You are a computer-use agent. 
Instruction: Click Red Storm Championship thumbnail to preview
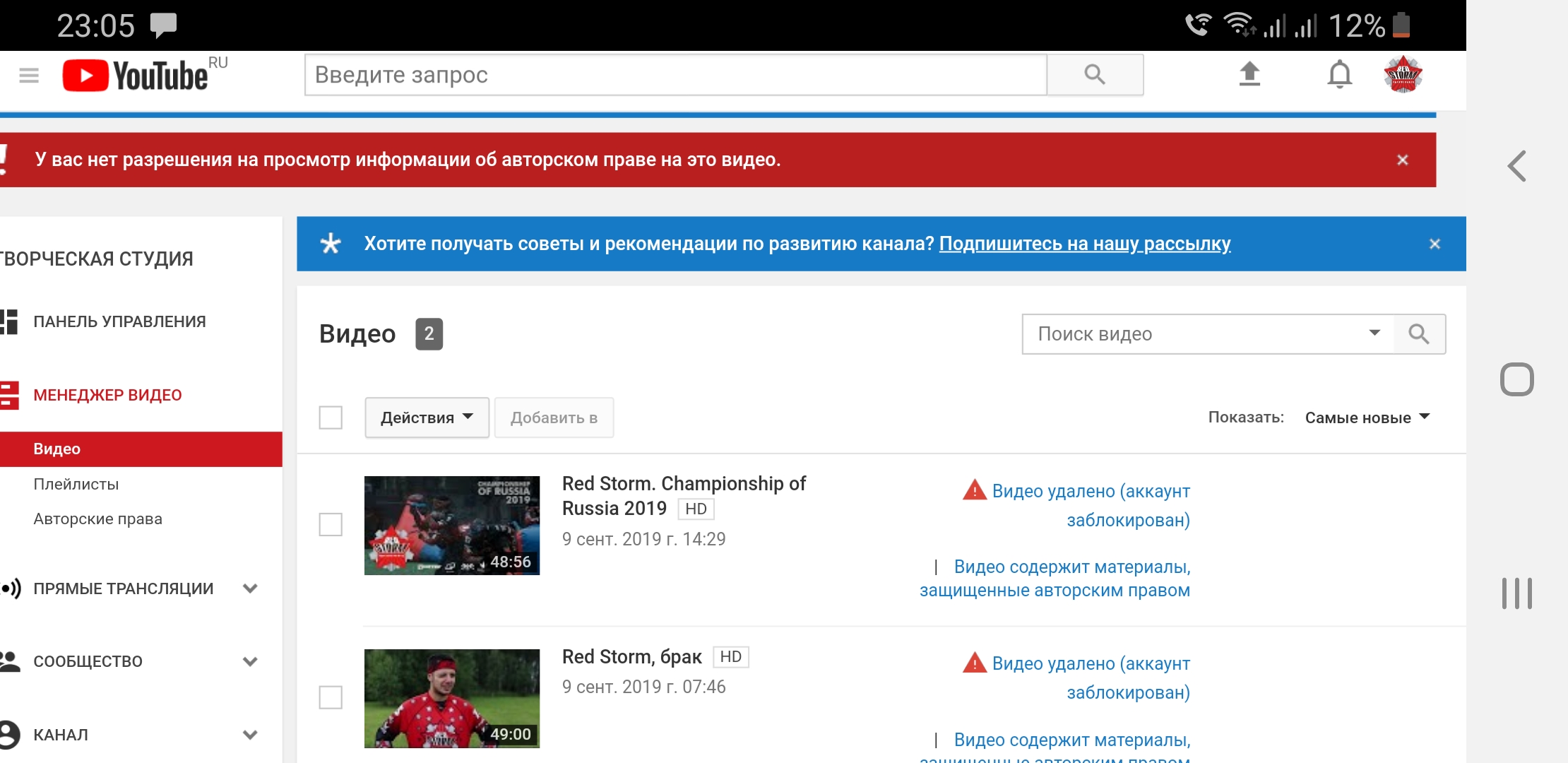tap(451, 524)
